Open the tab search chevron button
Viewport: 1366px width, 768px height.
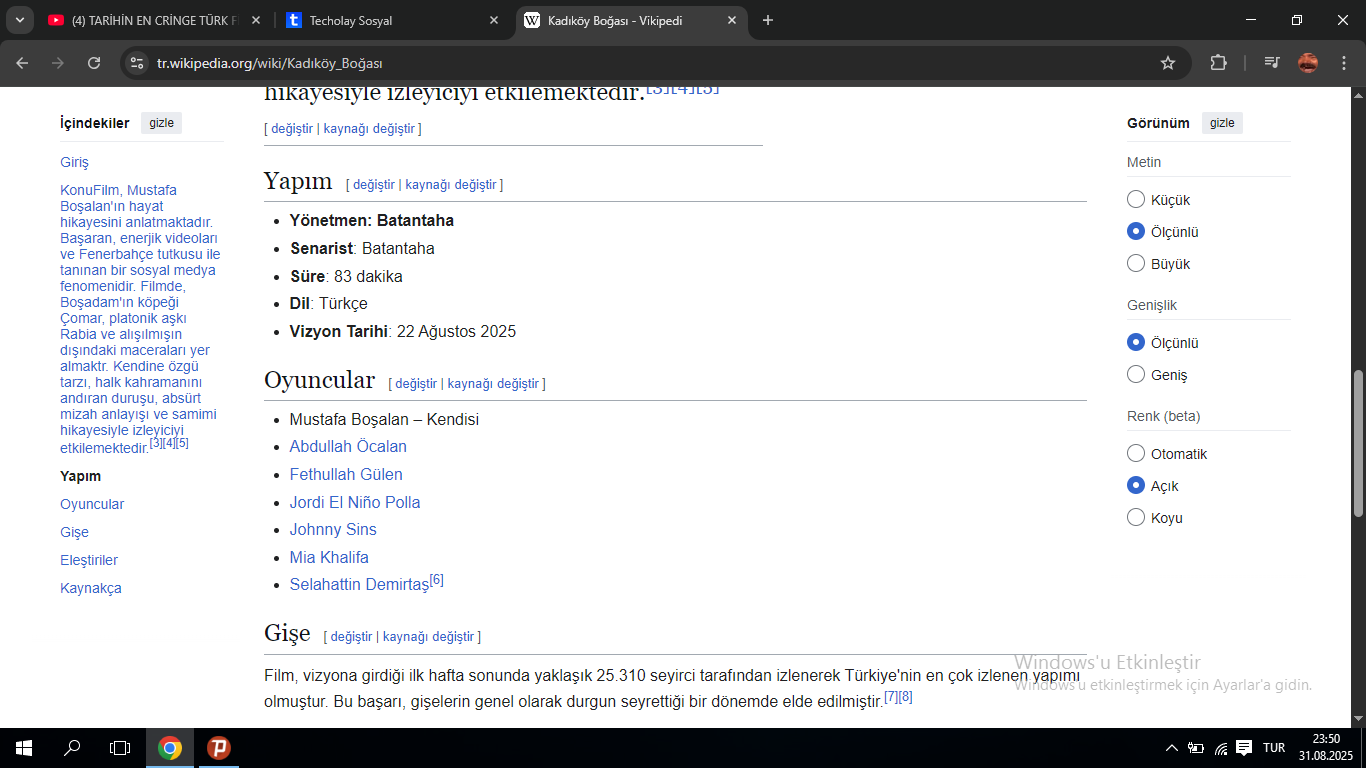(x=20, y=20)
